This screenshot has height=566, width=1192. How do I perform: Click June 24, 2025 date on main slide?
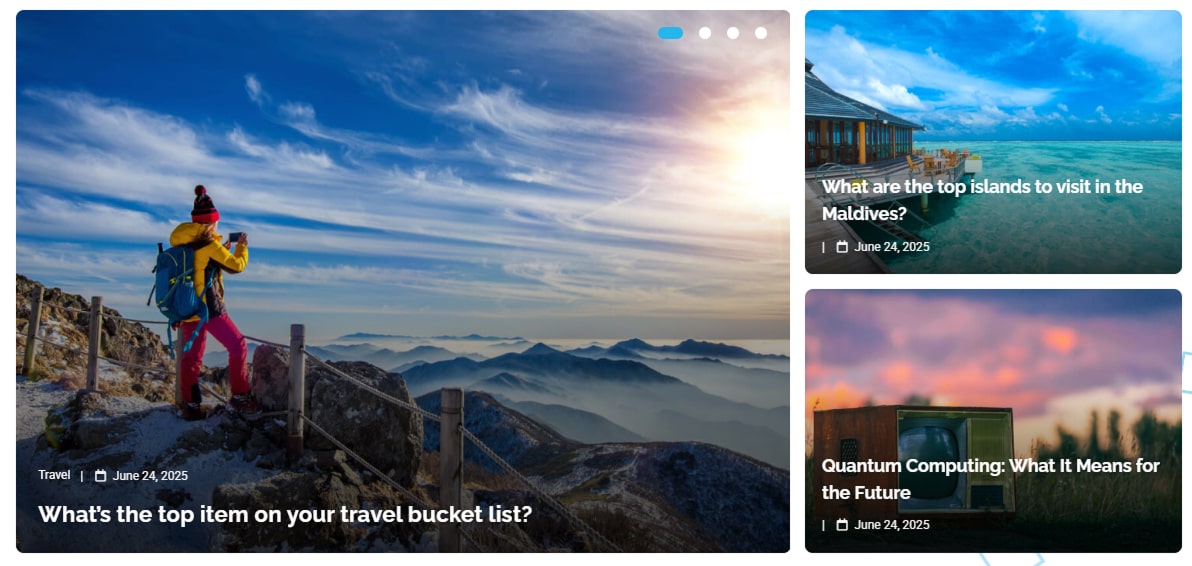[150, 476]
